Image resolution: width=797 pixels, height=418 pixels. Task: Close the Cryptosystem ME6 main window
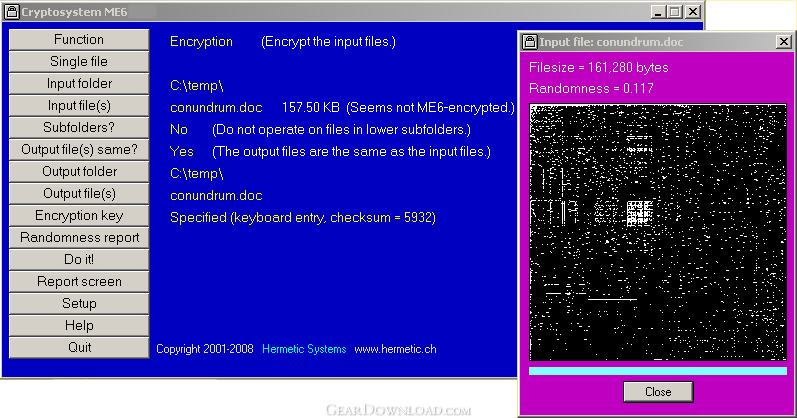point(693,12)
